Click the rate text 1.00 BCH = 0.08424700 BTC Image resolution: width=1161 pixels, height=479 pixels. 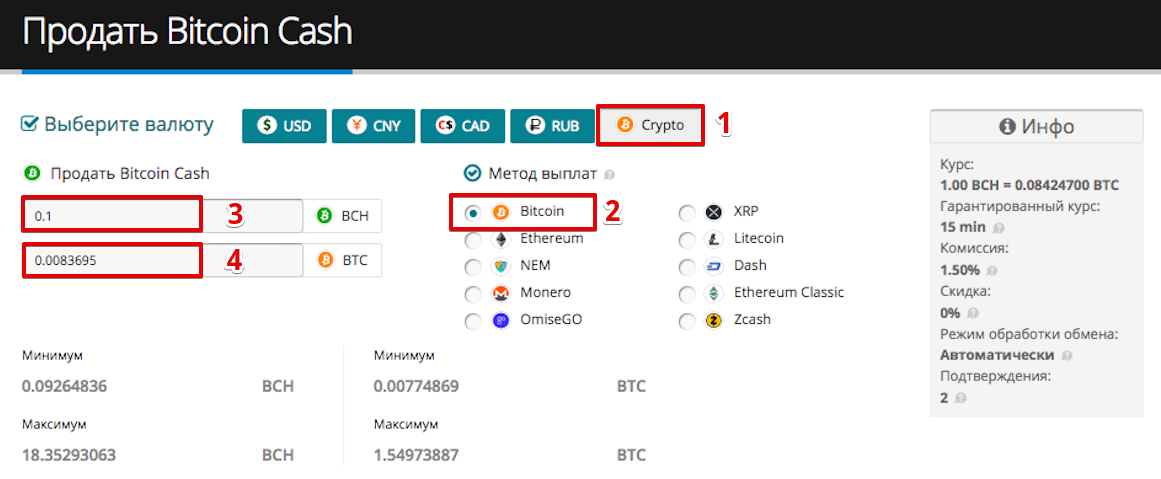point(1029,185)
